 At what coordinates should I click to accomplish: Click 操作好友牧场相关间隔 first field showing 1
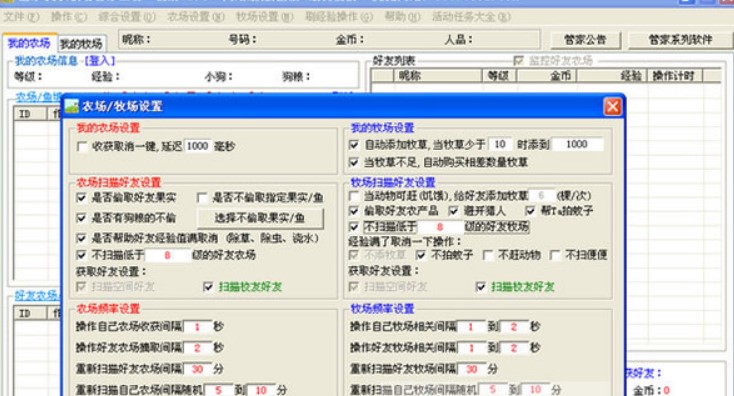point(470,348)
